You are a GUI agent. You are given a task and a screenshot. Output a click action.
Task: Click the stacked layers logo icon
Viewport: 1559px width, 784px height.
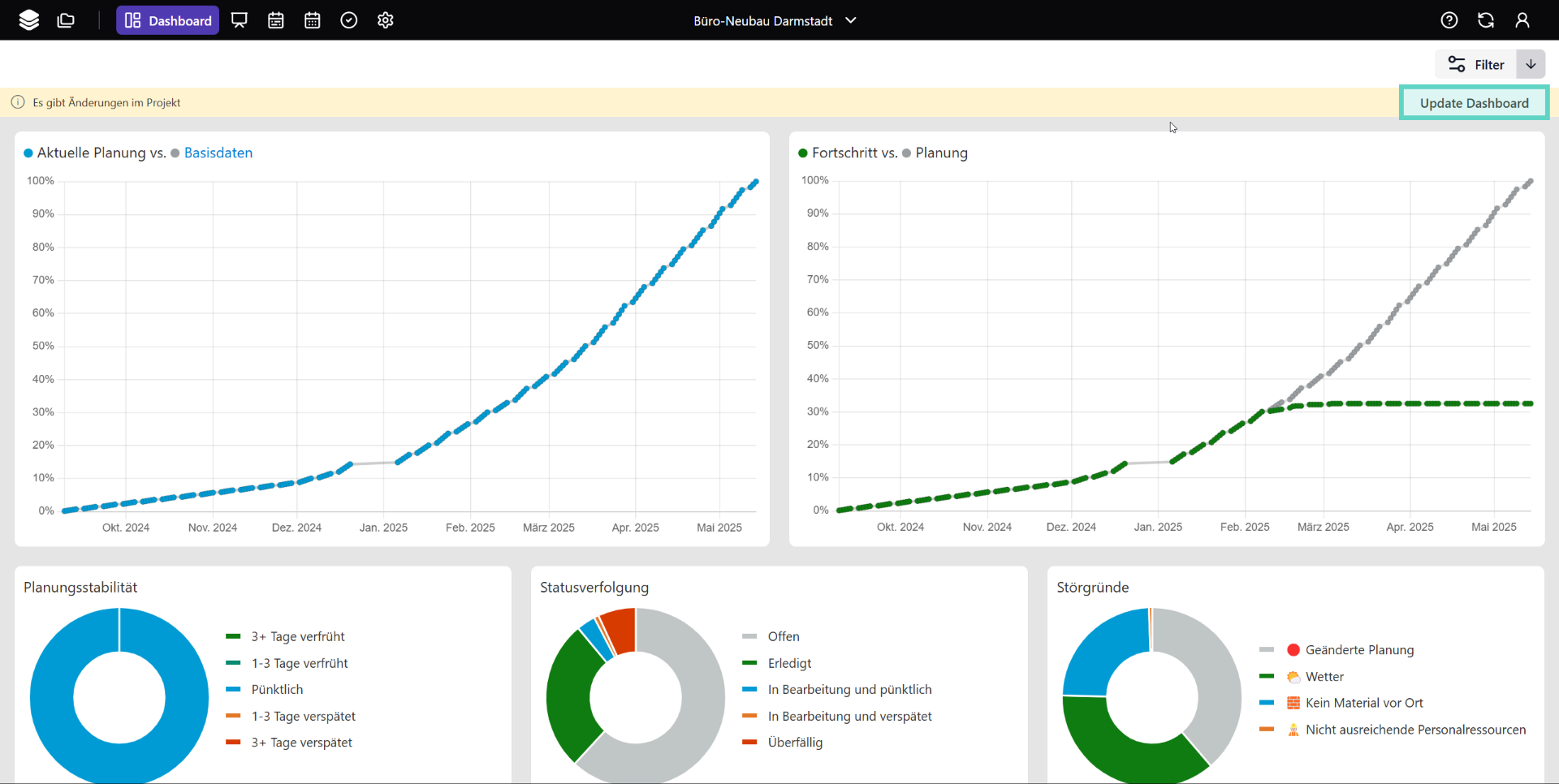[29, 20]
